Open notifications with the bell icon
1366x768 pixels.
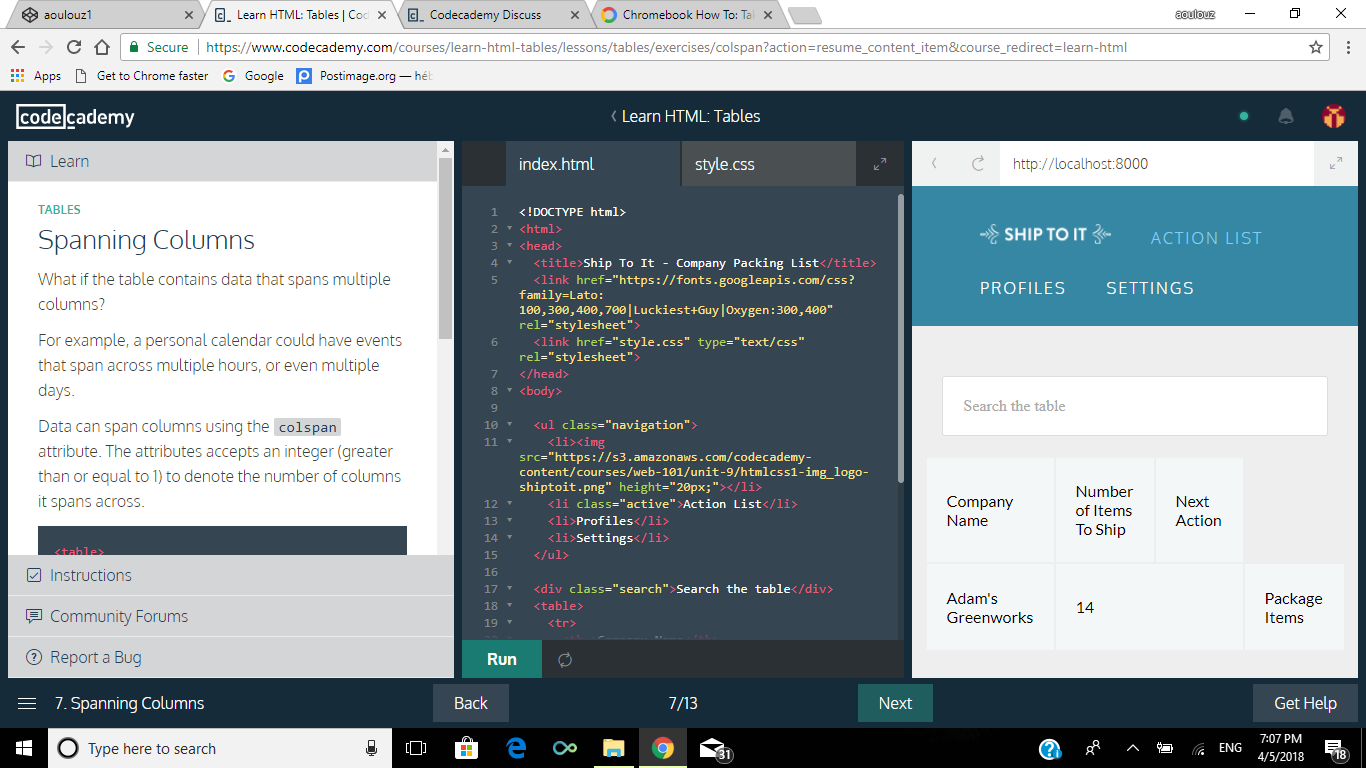[1286, 116]
